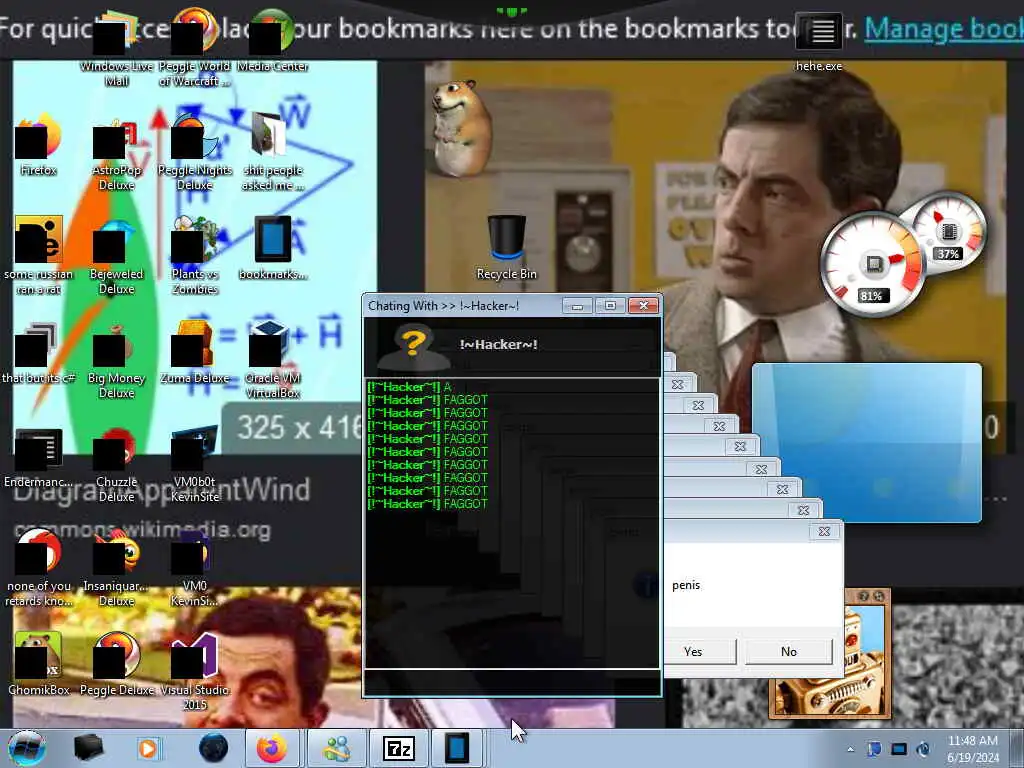Open the 'shit people asked me' folder

pos(272,152)
